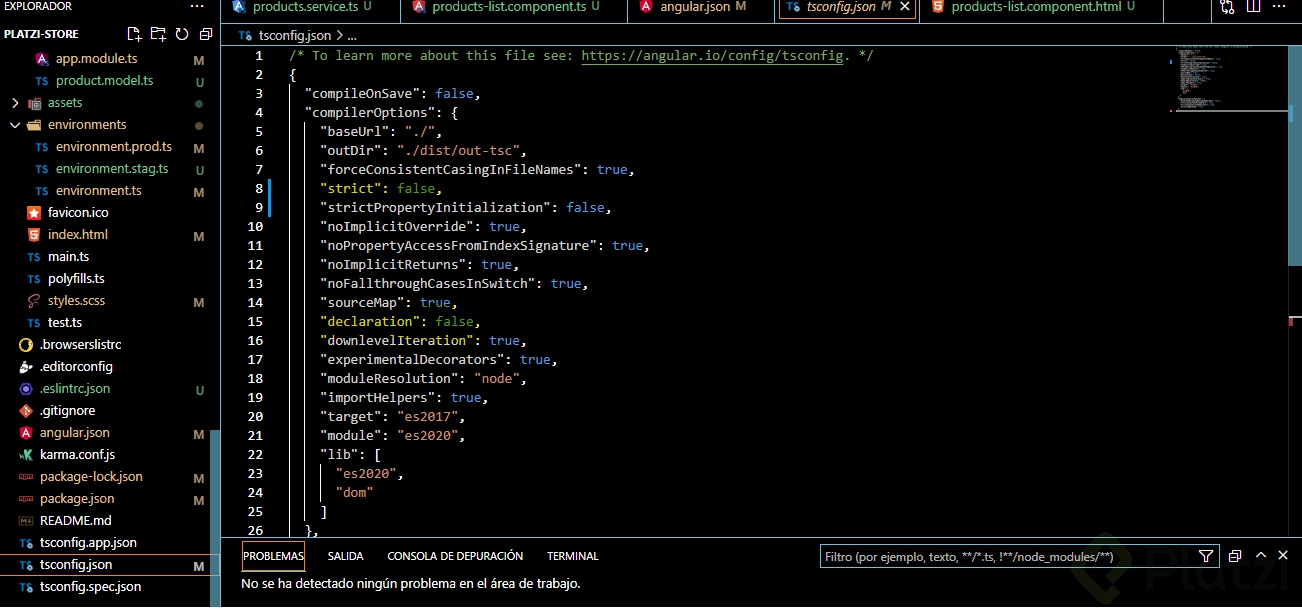This screenshot has height=611, width=1302.
Task: Open Explorer more actions ellipsis menu
Action: click(x=196, y=6)
